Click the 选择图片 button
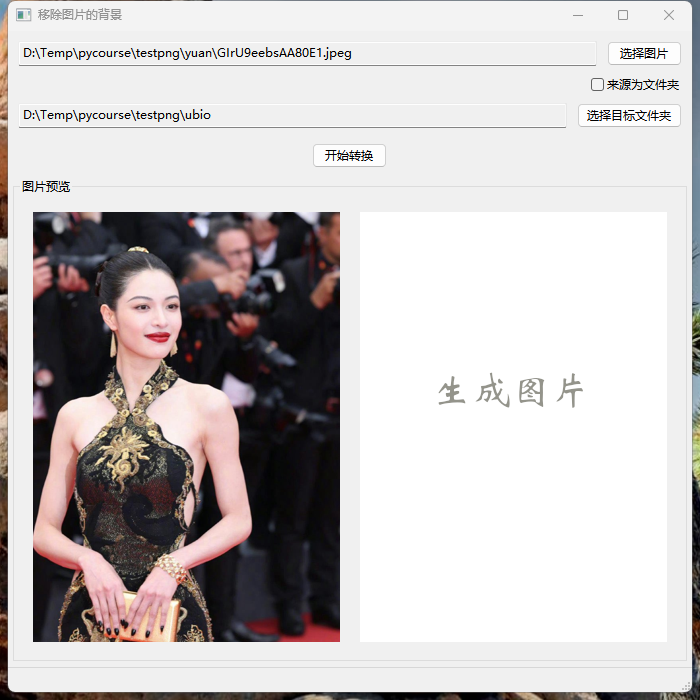The width and height of the screenshot is (700, 700). 644,54
